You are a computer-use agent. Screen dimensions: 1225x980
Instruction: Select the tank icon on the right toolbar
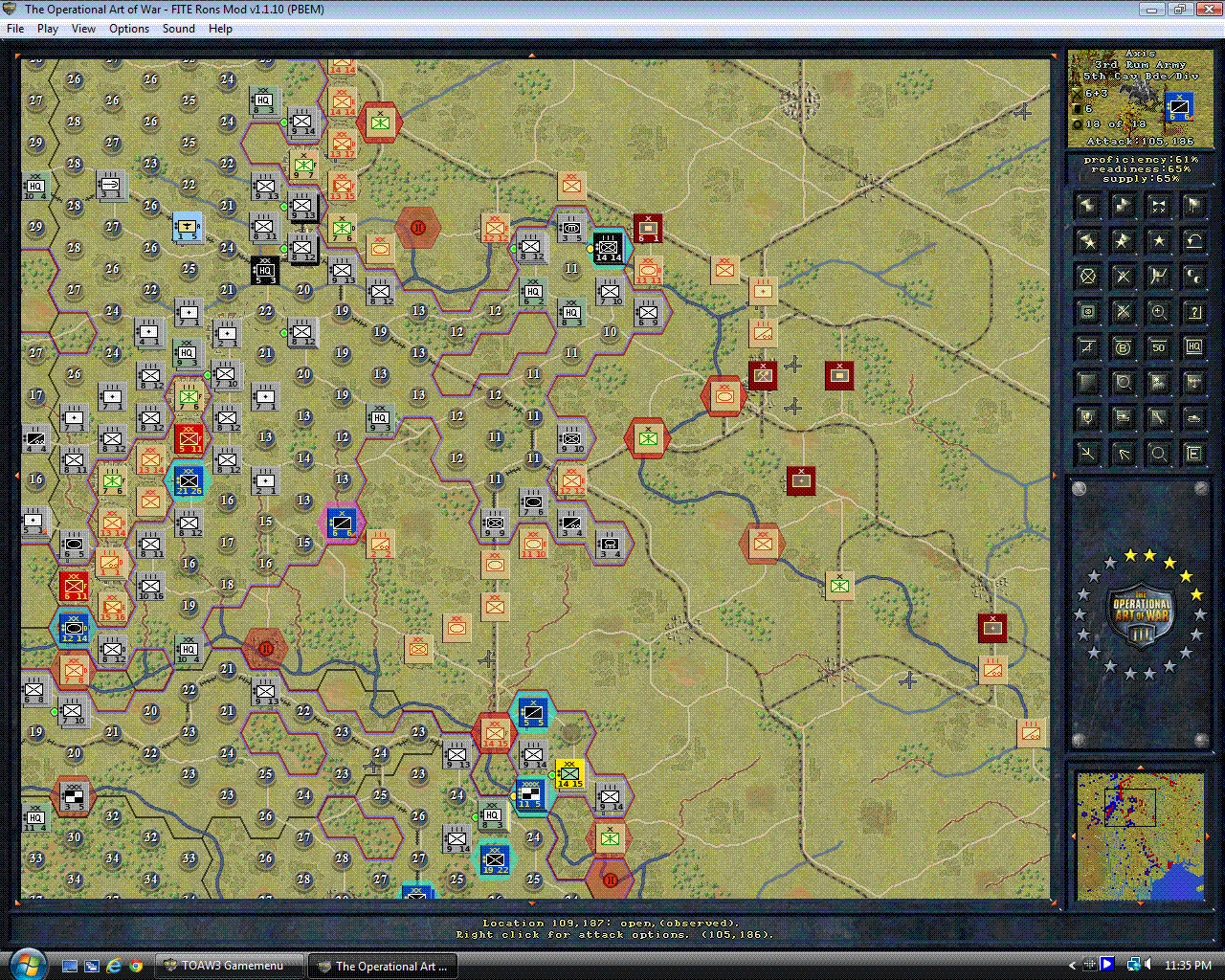tap(1195, 417)
